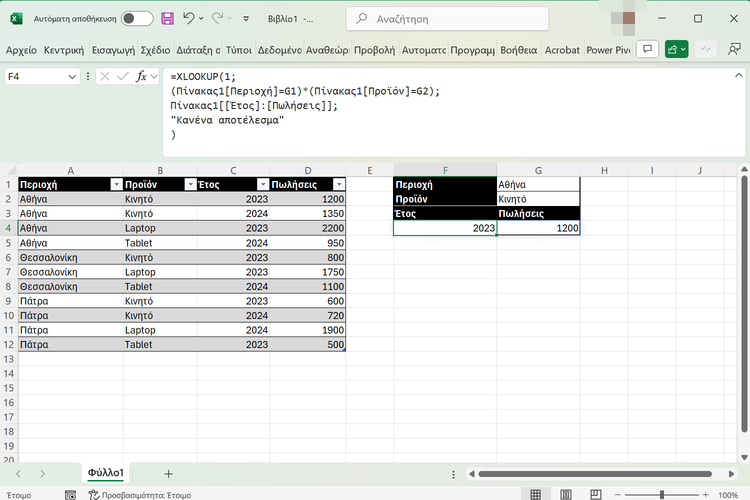Select the Προβολή ribbon tab

click(x=374, y=50)
